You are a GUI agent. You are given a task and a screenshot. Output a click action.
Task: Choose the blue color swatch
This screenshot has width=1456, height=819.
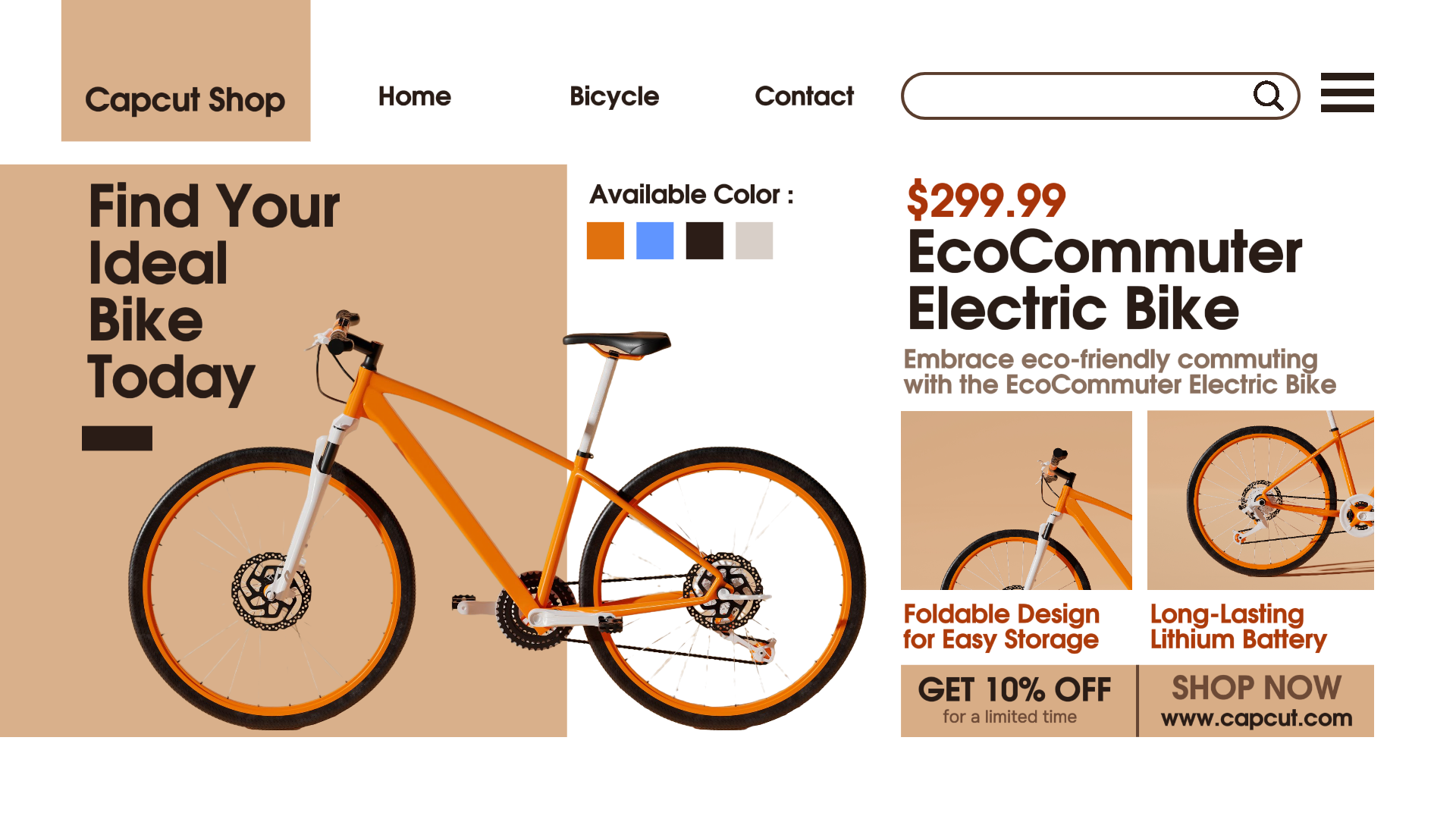(x=654, y=241)
